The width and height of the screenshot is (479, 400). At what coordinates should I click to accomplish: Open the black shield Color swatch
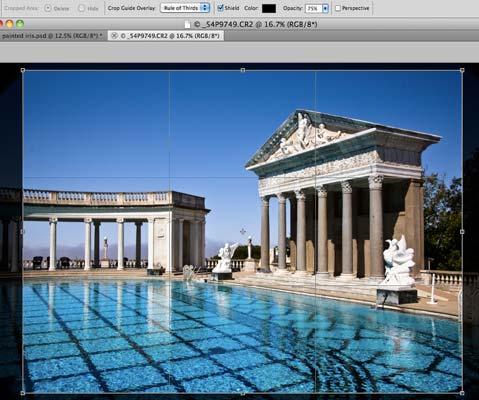[x=269, y=8]
